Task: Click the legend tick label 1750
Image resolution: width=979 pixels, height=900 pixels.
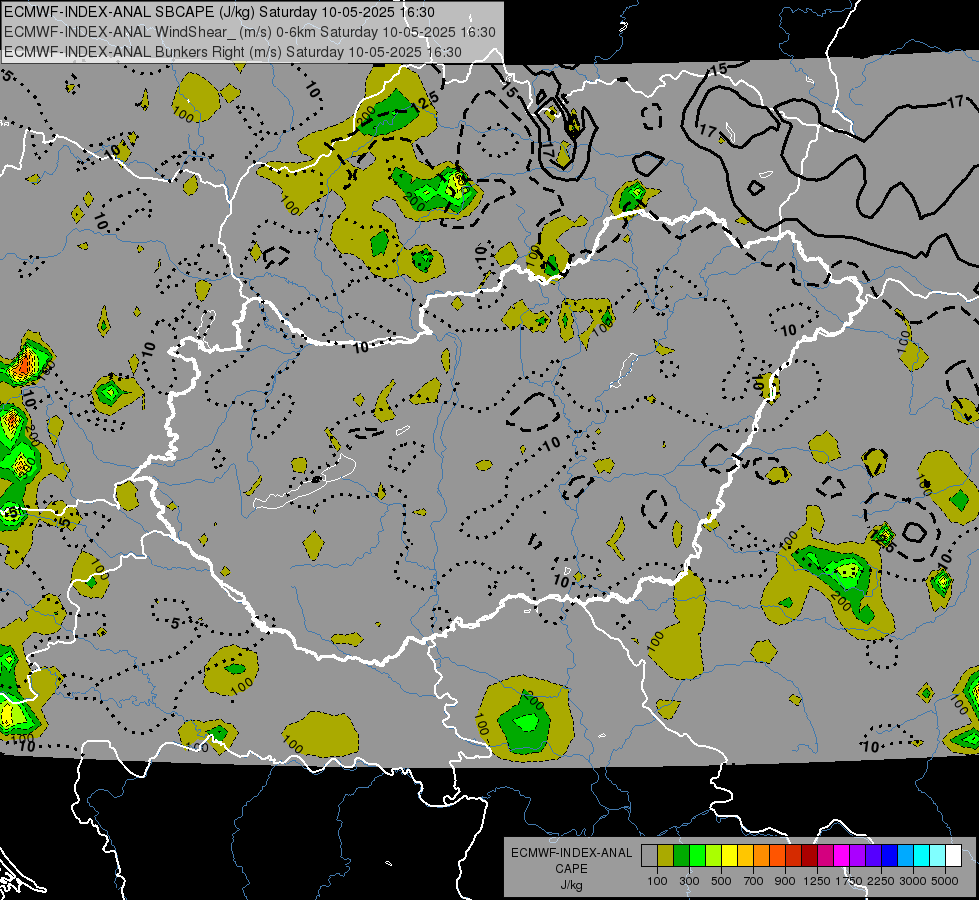Action: pos(850,881)
